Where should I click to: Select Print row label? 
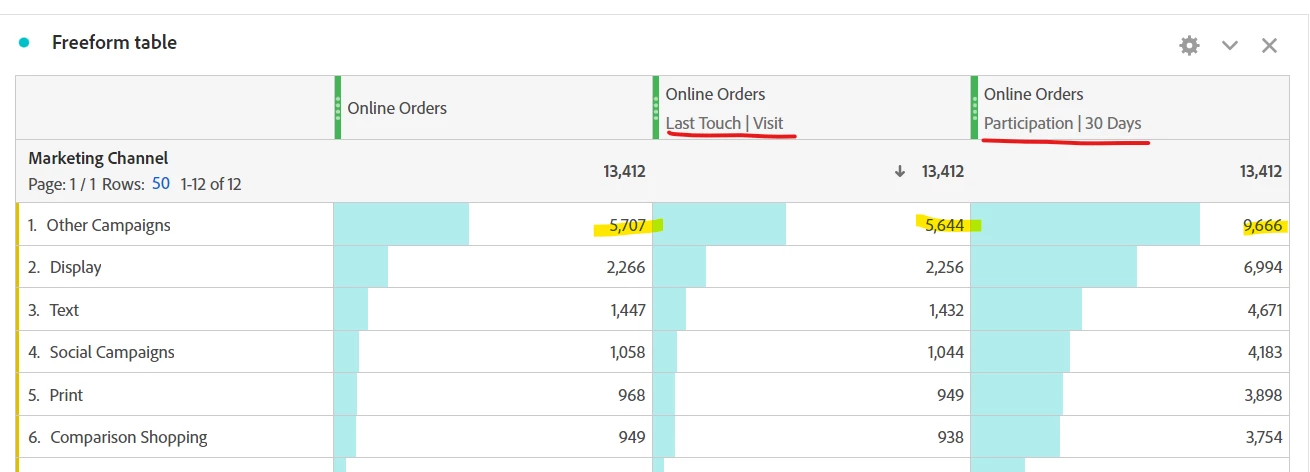click(66, 395)
